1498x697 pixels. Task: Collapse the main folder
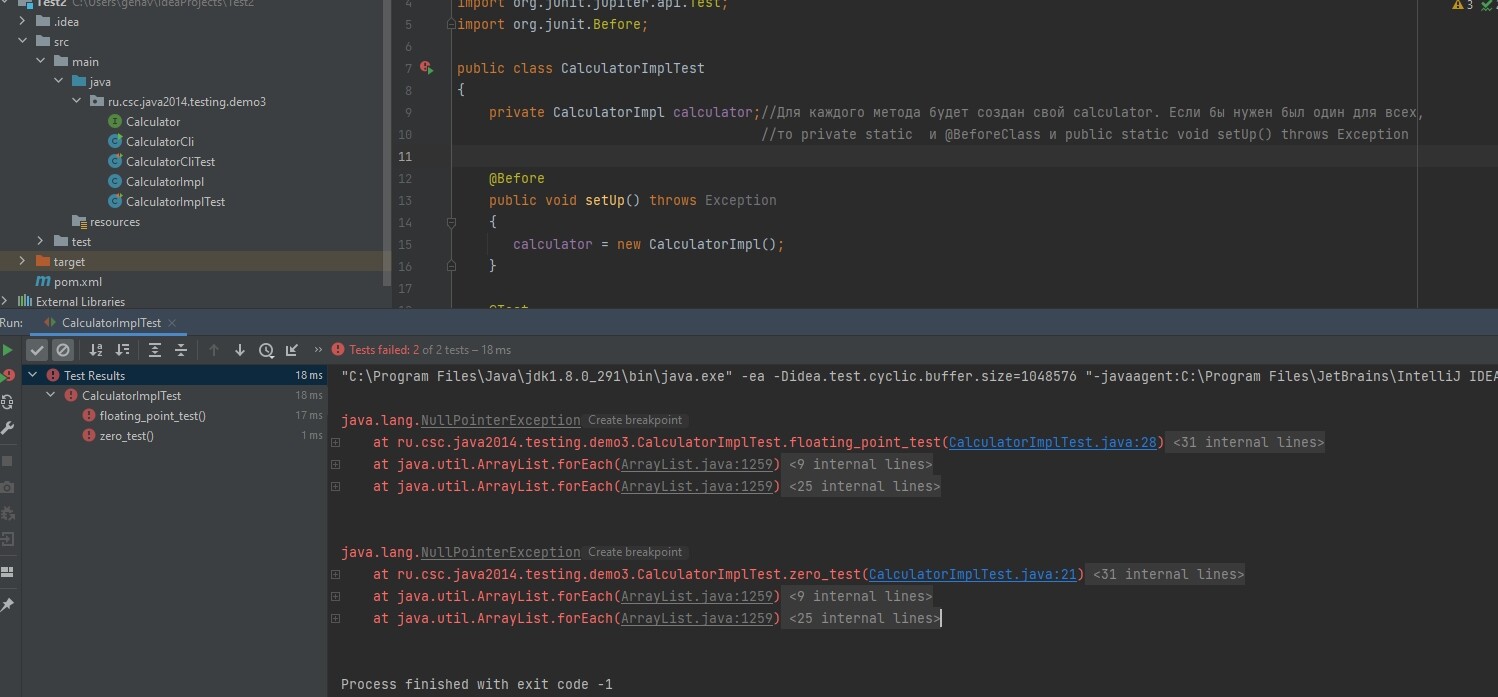click(40, 61)
